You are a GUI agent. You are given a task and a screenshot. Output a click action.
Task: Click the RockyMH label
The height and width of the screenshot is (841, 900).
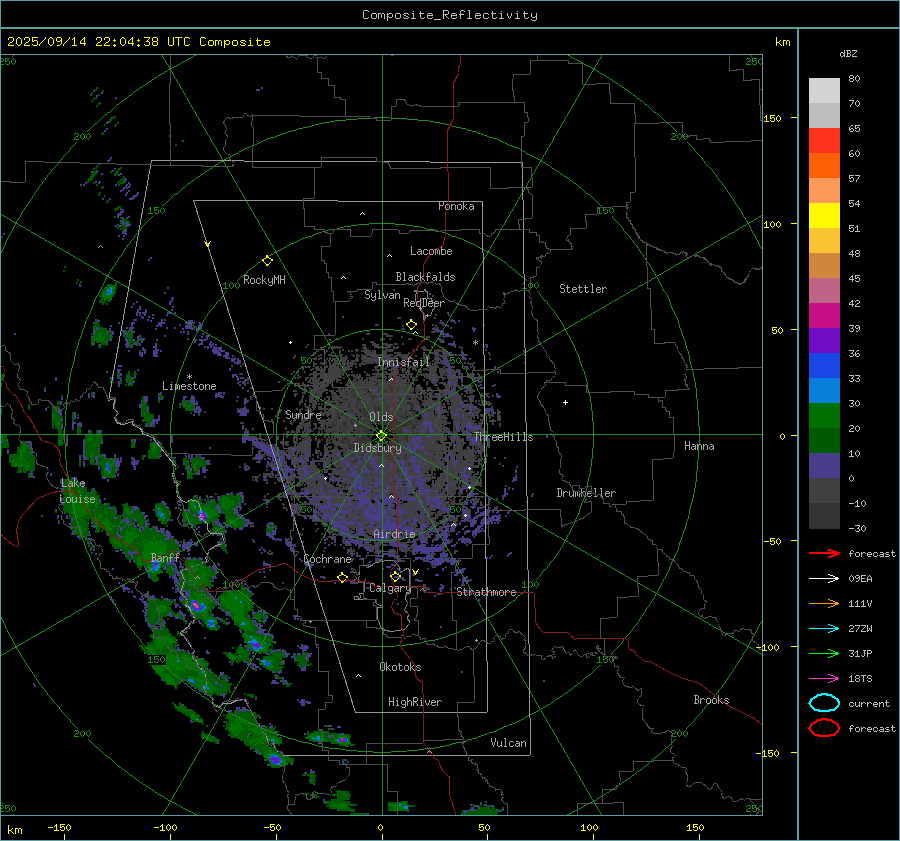(264, 280)
